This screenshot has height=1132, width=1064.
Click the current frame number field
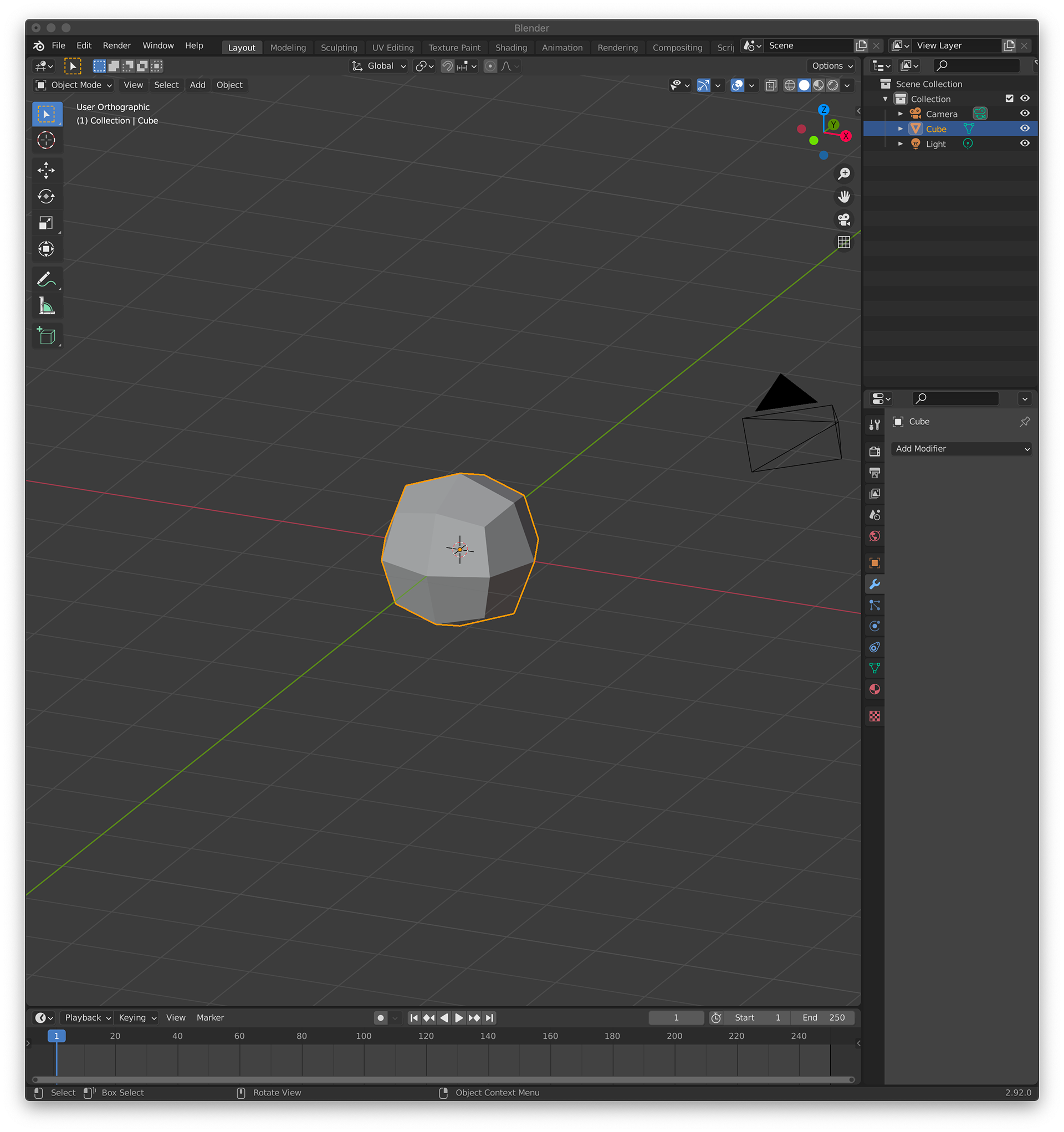tap(676, 1017)
